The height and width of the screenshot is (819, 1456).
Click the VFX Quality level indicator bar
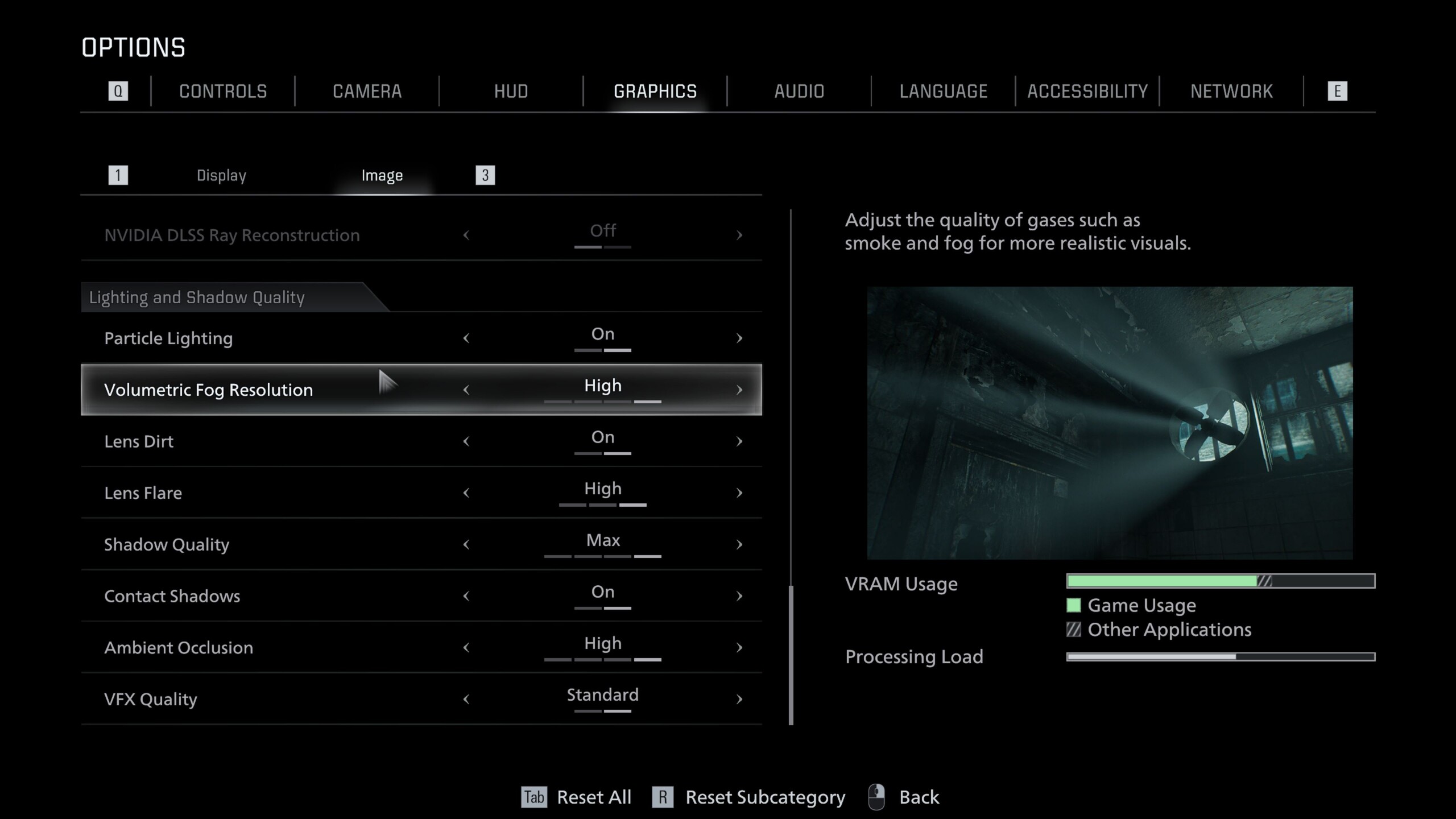tap(602, 711)
